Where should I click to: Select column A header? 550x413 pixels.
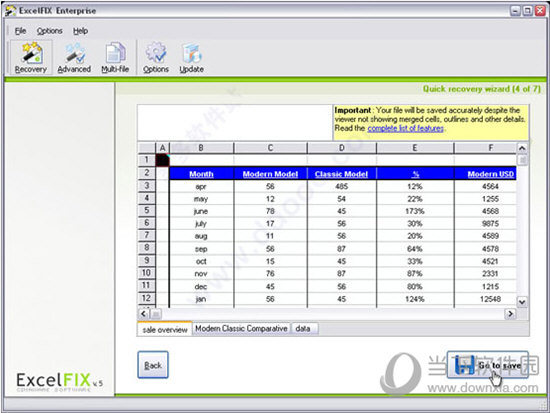tap(162, 148)
